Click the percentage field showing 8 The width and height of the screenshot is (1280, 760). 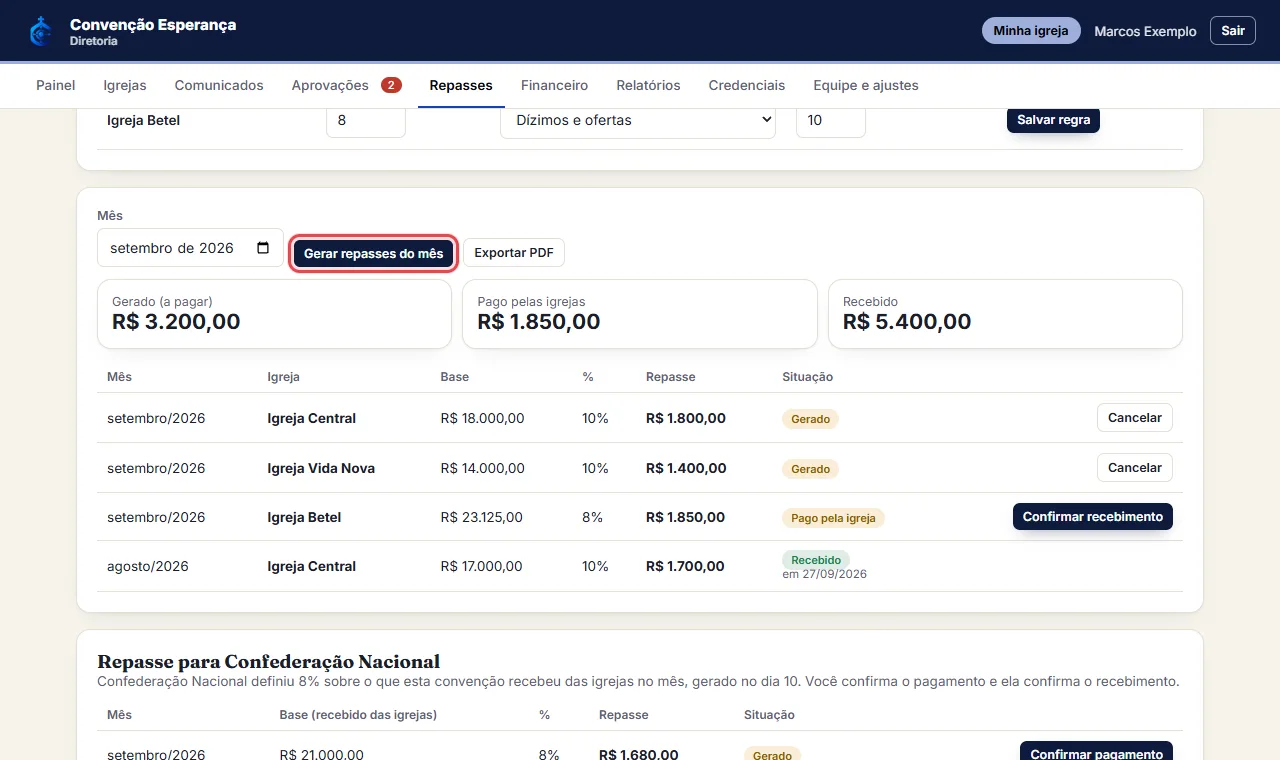pos(366,120)
